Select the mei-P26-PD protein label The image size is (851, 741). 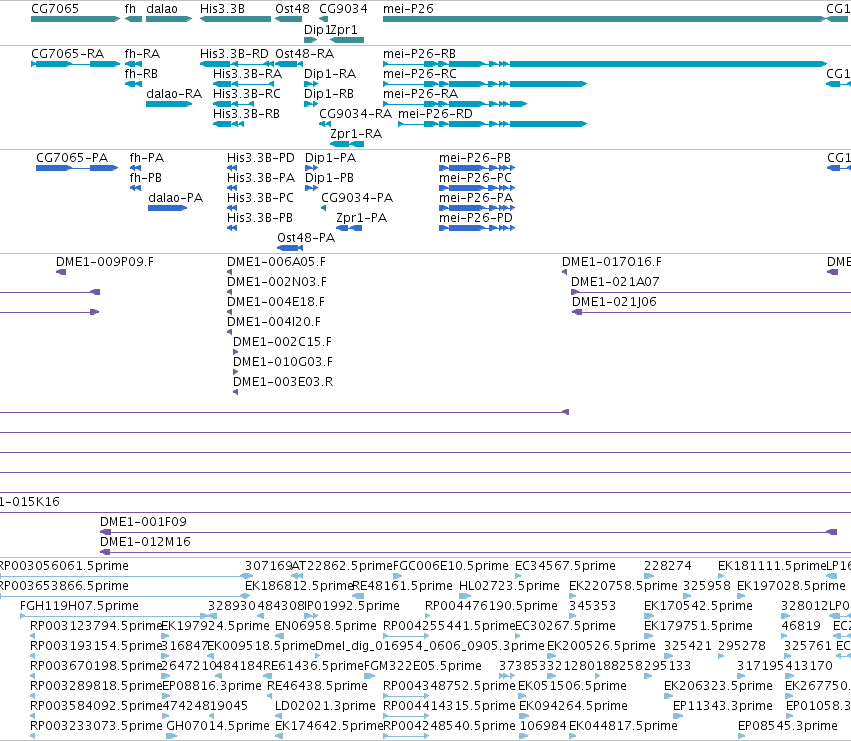[x=475, y=218]
